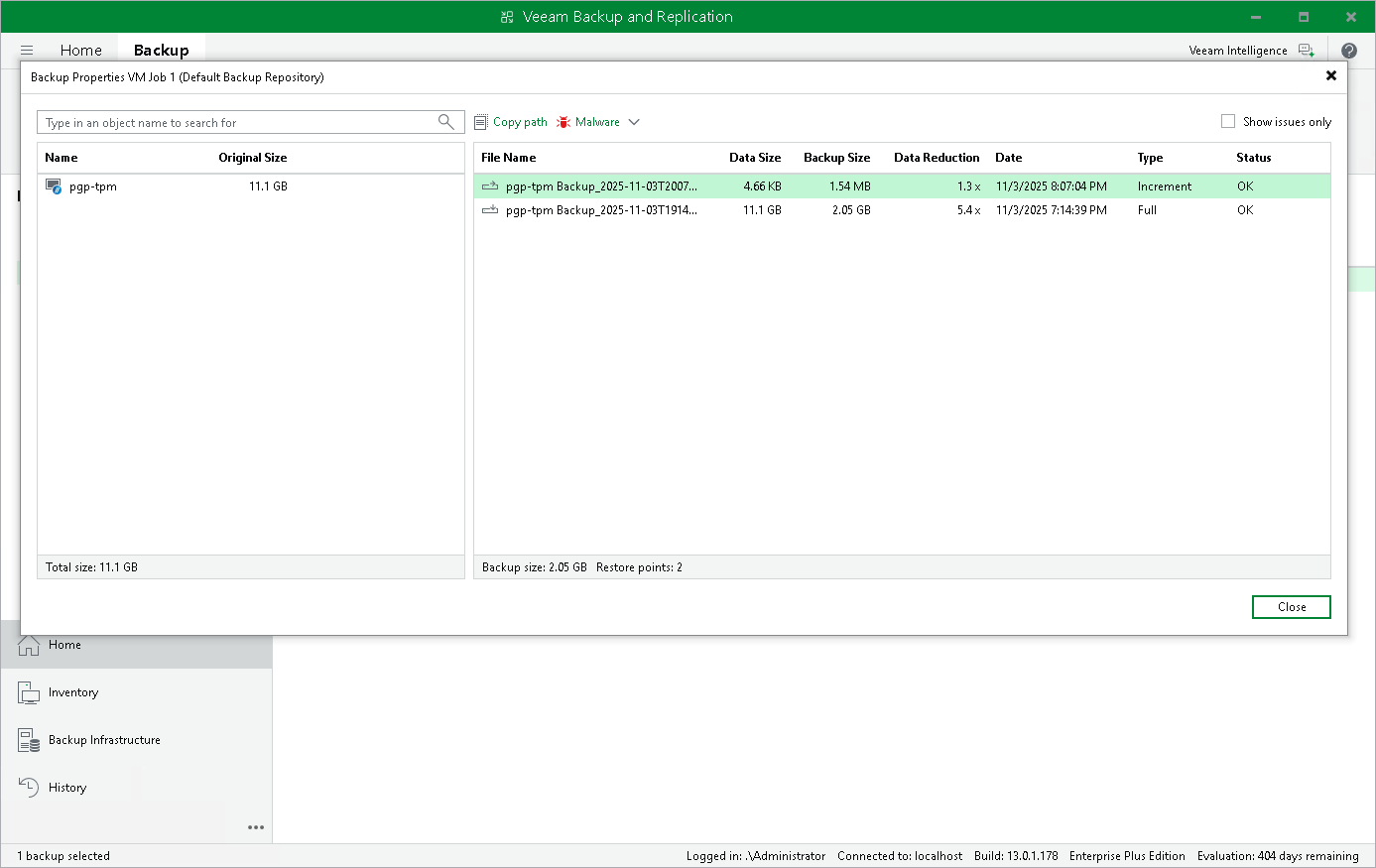
Task: Click the Full type cell
Action: [x=1147, y=210]
